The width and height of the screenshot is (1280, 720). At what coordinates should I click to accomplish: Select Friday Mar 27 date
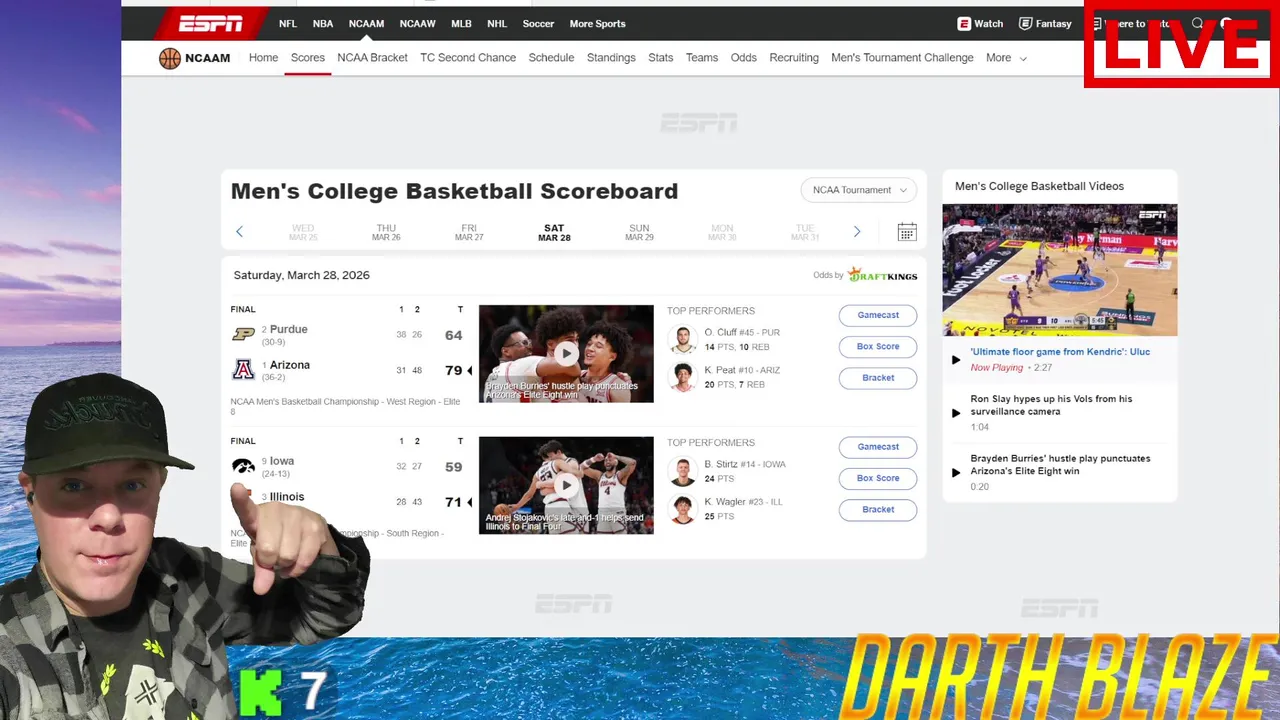click(469, 233)
